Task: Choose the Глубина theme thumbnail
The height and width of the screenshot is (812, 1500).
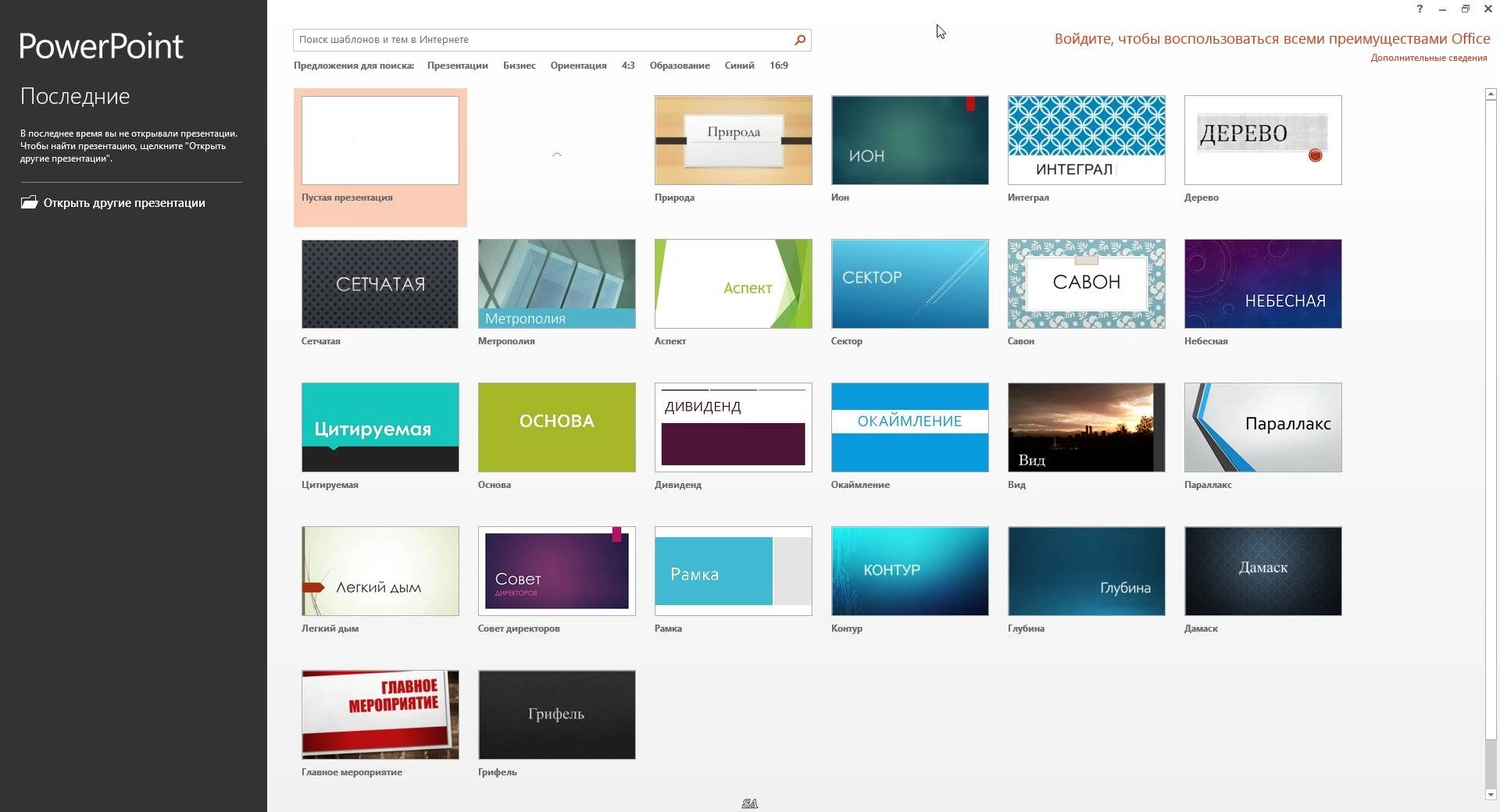Action: [1087, 572]
